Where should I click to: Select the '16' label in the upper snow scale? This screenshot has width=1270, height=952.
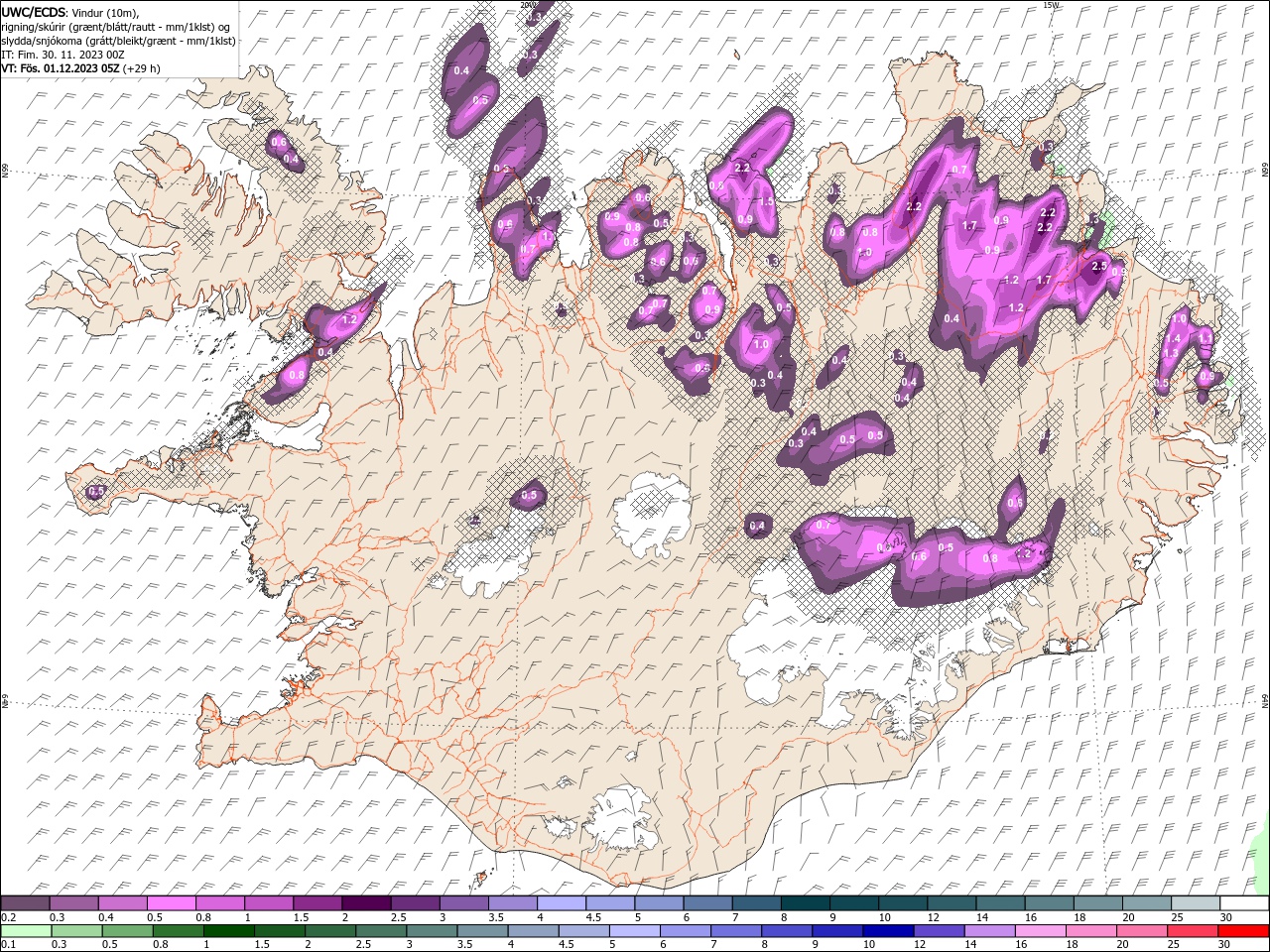pos(1031,917)
